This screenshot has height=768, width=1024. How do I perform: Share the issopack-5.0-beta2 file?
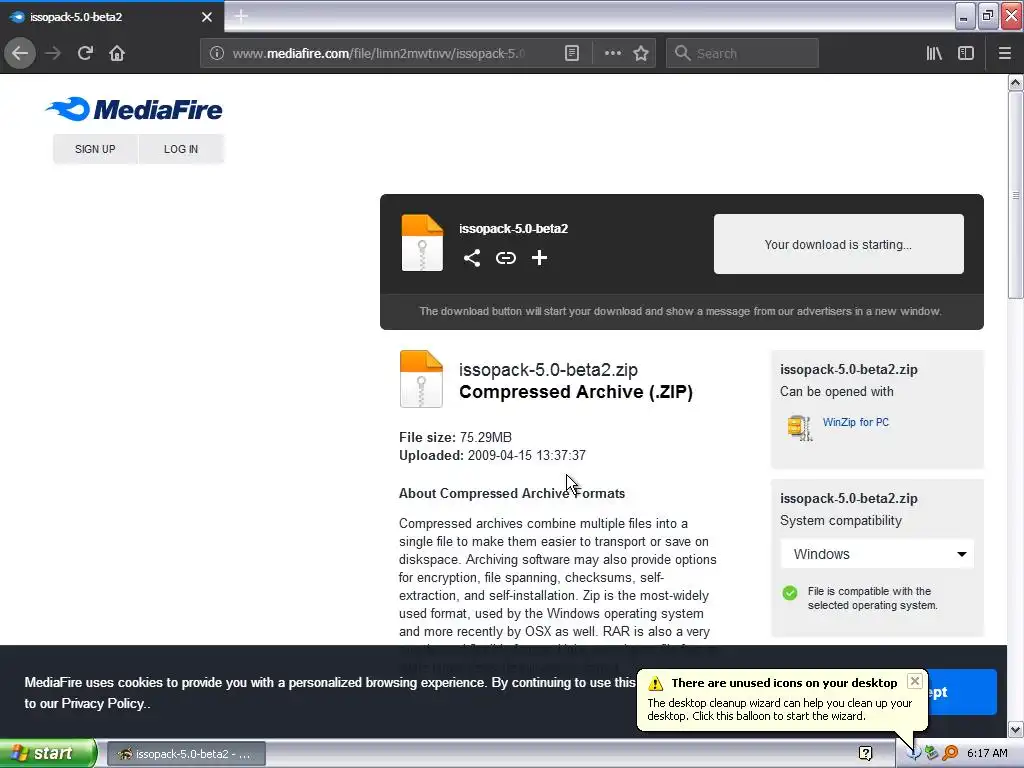(472, 258)
